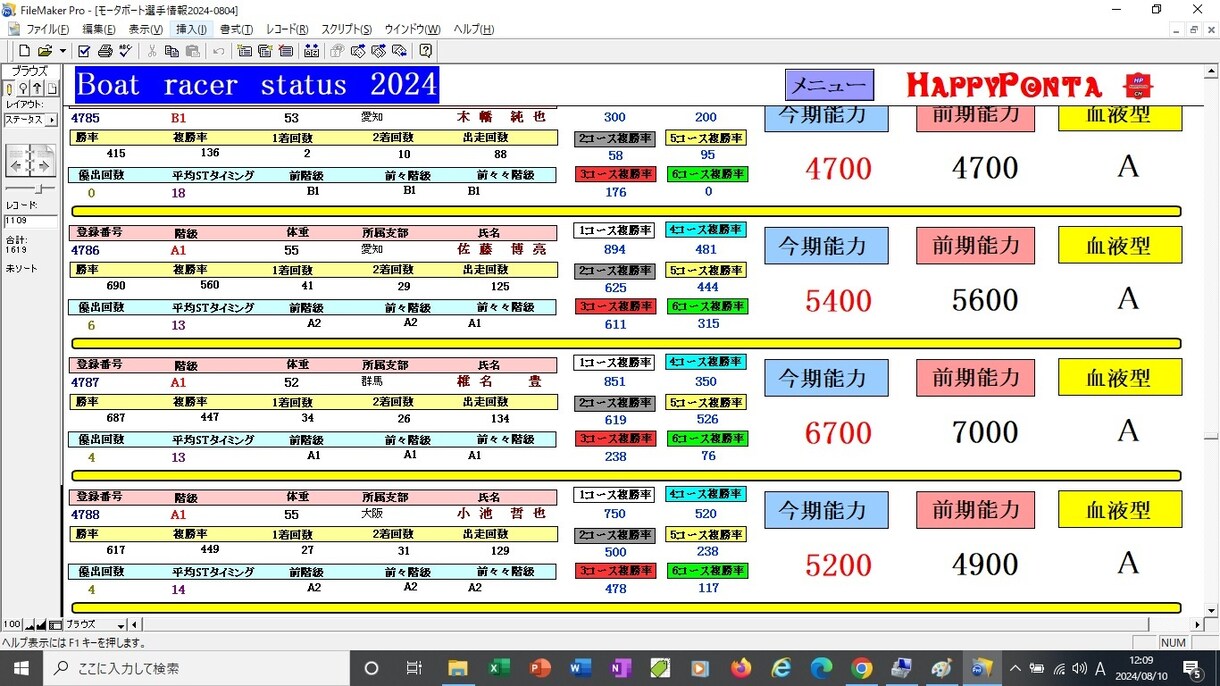Open the ブラウズ mode popup at bottom
1220x686 pixels.
96,625
